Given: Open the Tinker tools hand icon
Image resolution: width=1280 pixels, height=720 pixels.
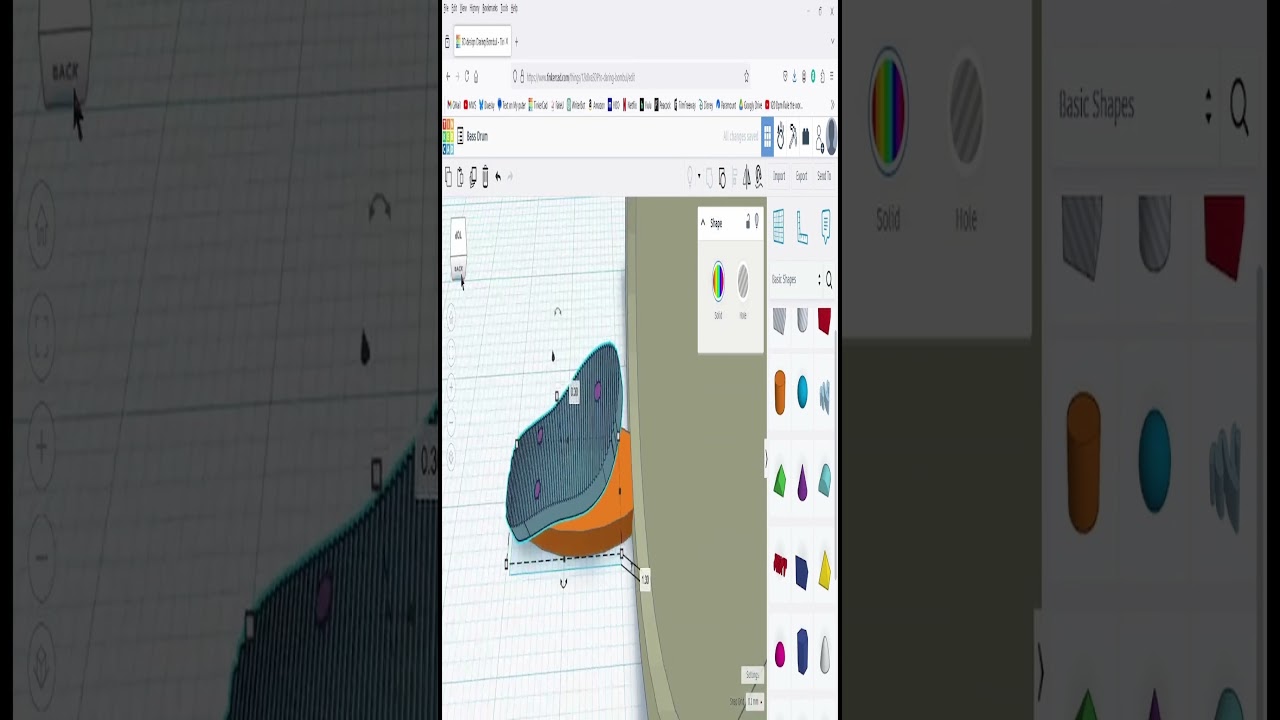Looking at the screenshot, I should click(x=781, y=136).
